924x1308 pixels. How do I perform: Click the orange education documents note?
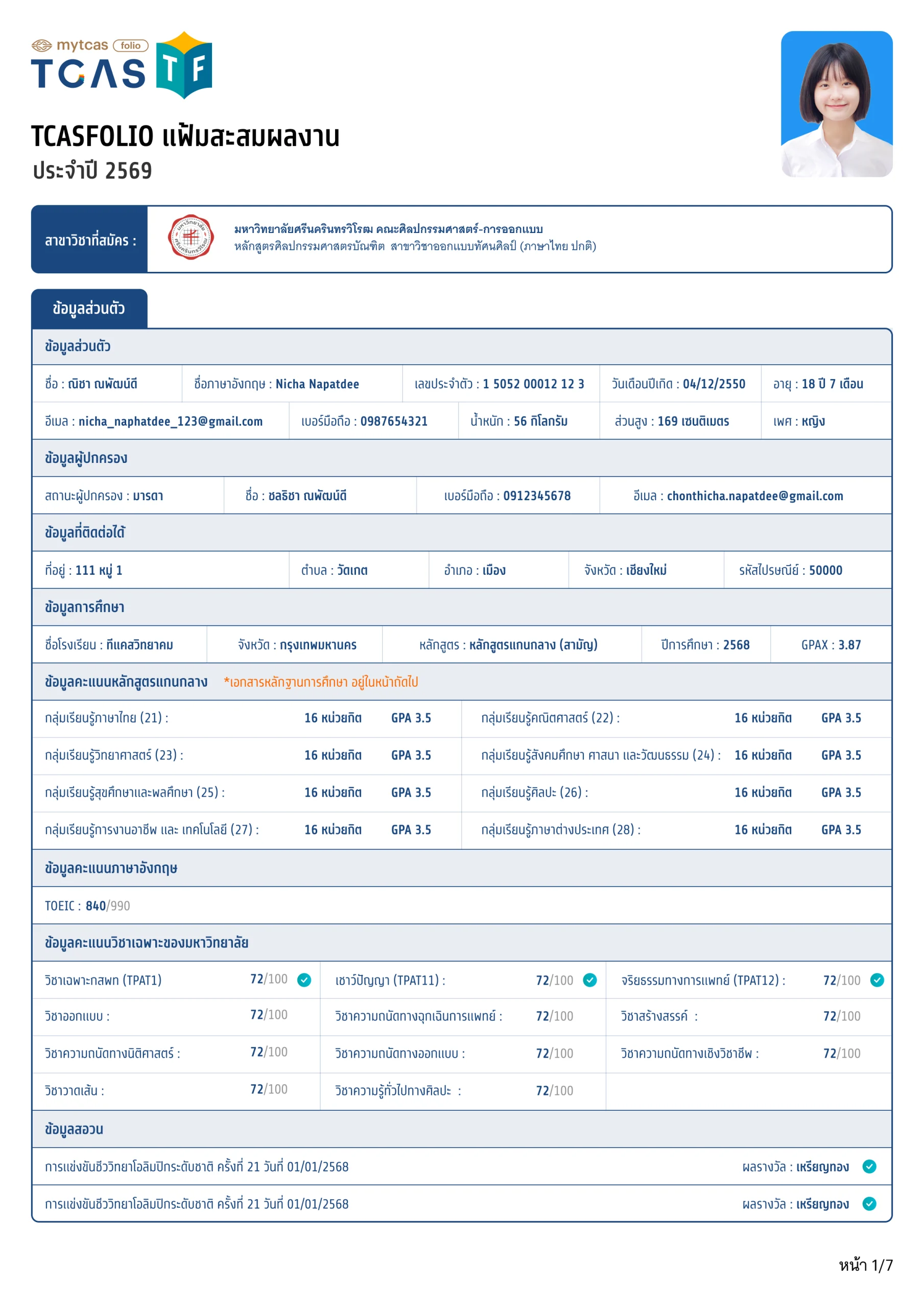pos(321,682)
